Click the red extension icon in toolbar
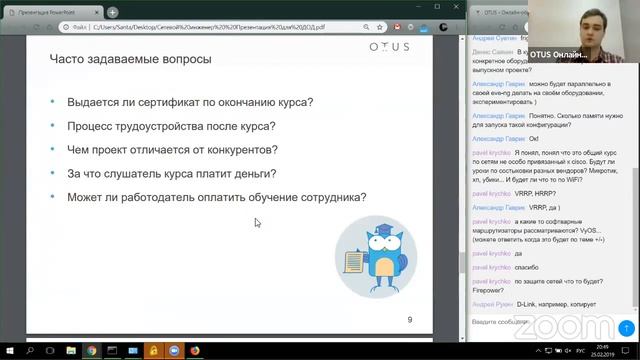The width and height of the screenshot is (640, 360). (x=397, y=27)
